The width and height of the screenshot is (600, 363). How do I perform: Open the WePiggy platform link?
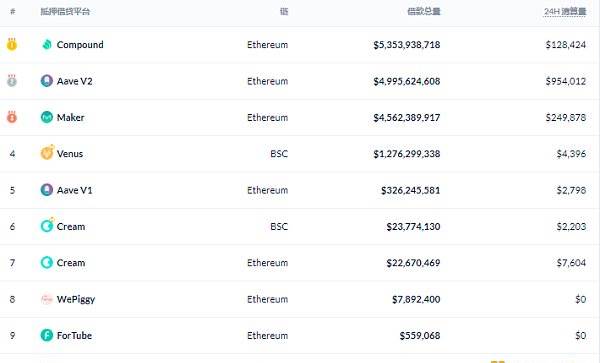[76, 300]
